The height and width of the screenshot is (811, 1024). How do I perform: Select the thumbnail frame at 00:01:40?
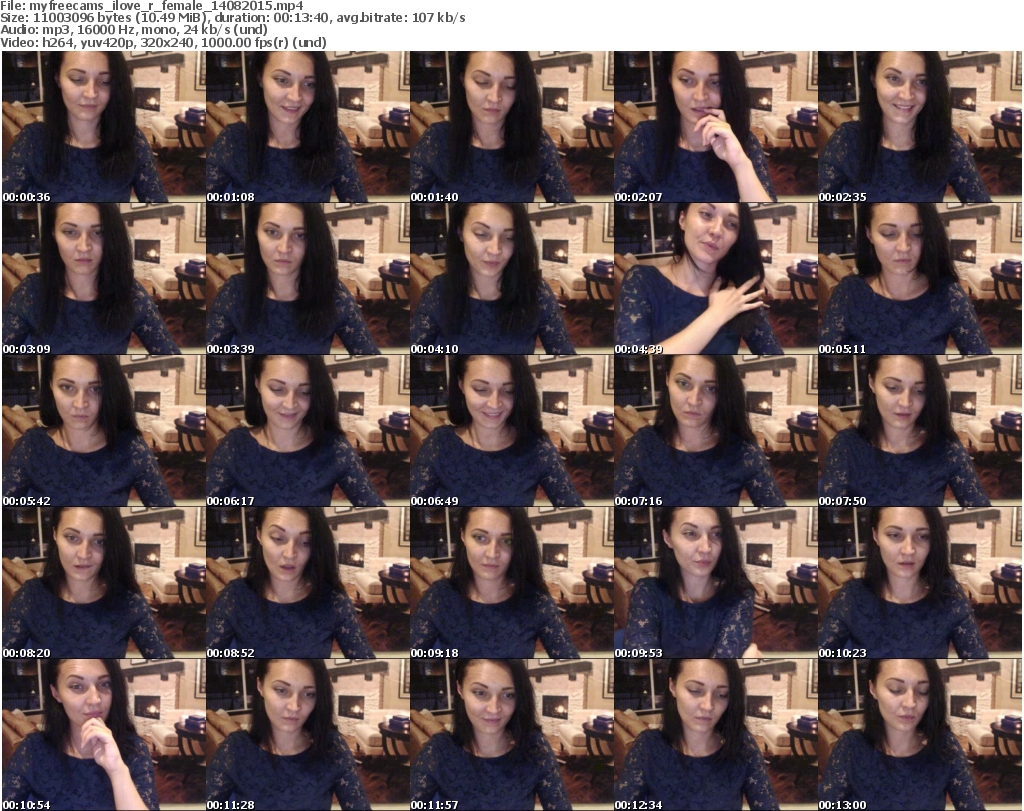coord(511,127)
